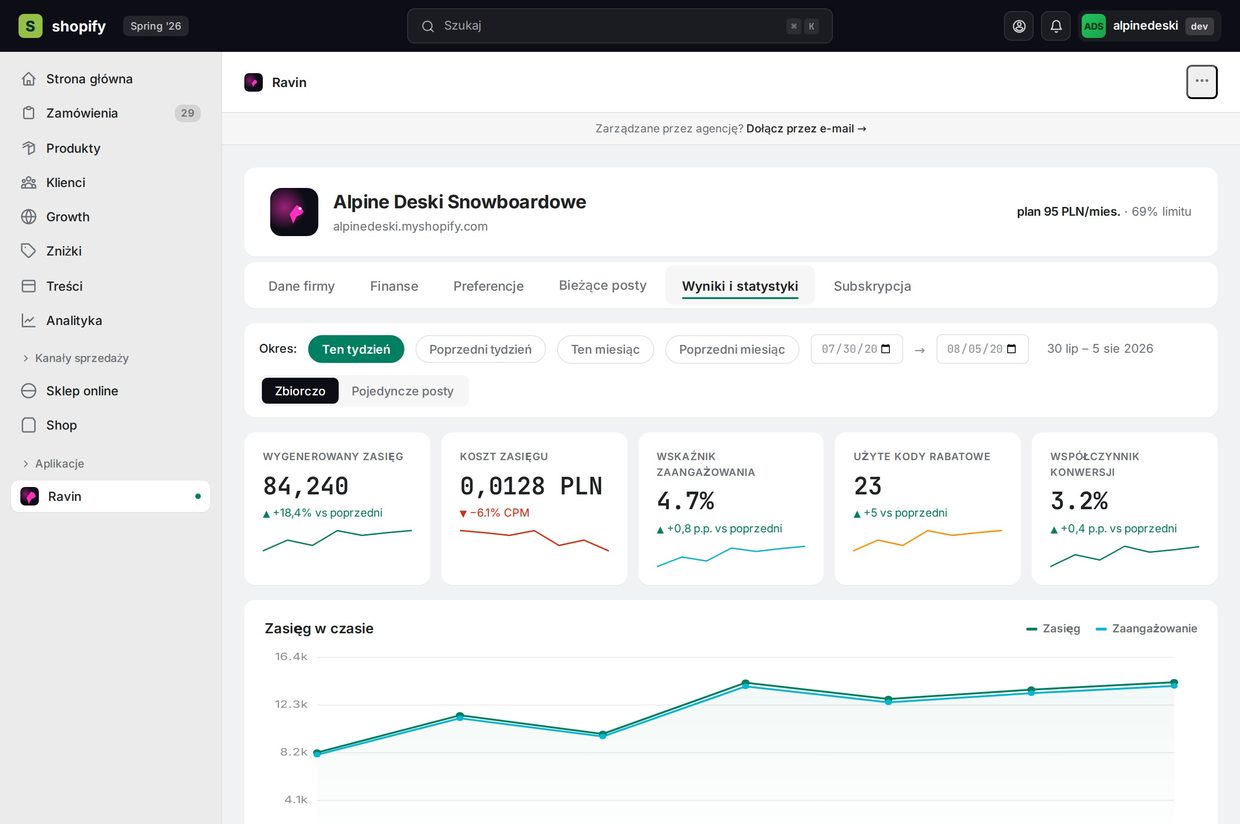This screenshot has height=824, width=1240.
Task: Click the Shop channel icon
Action: (x=29, y=425)
